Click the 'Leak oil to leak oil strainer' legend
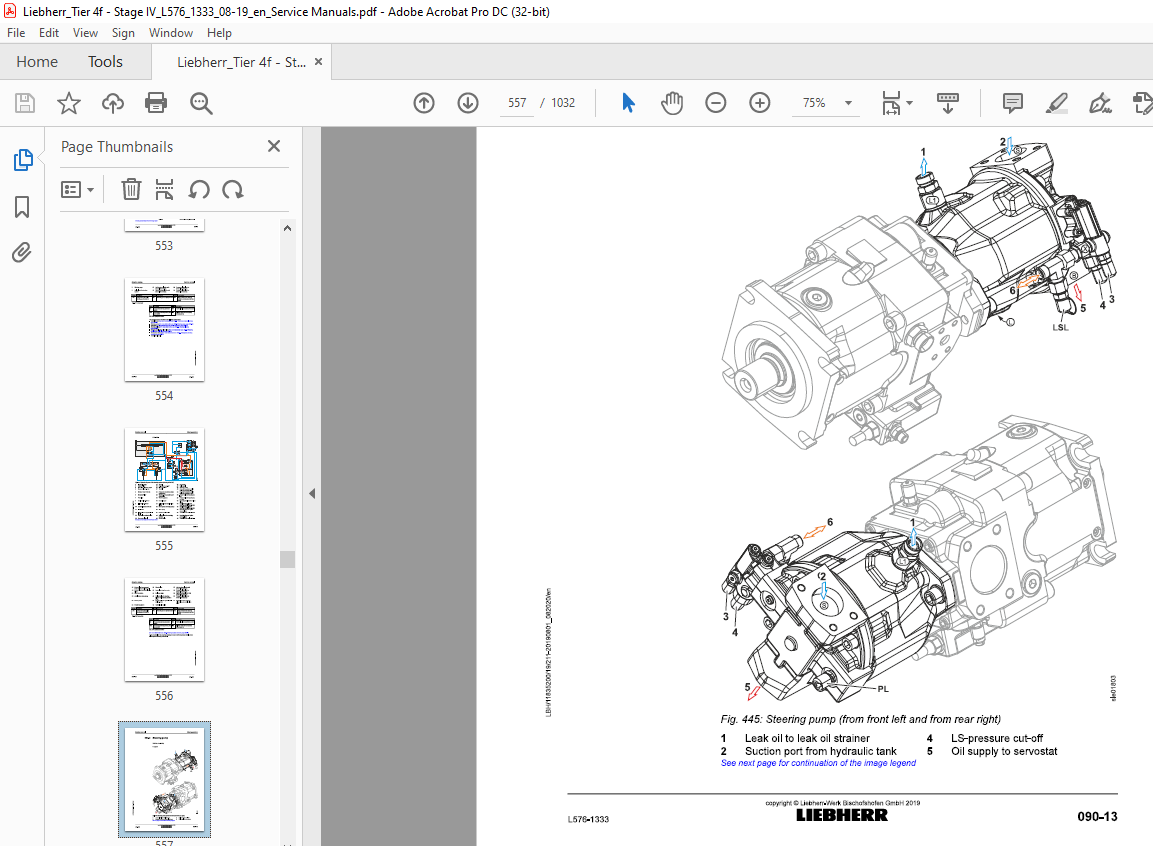The image size is (1153, 846). pyautogui.click(x=807, y=738)
